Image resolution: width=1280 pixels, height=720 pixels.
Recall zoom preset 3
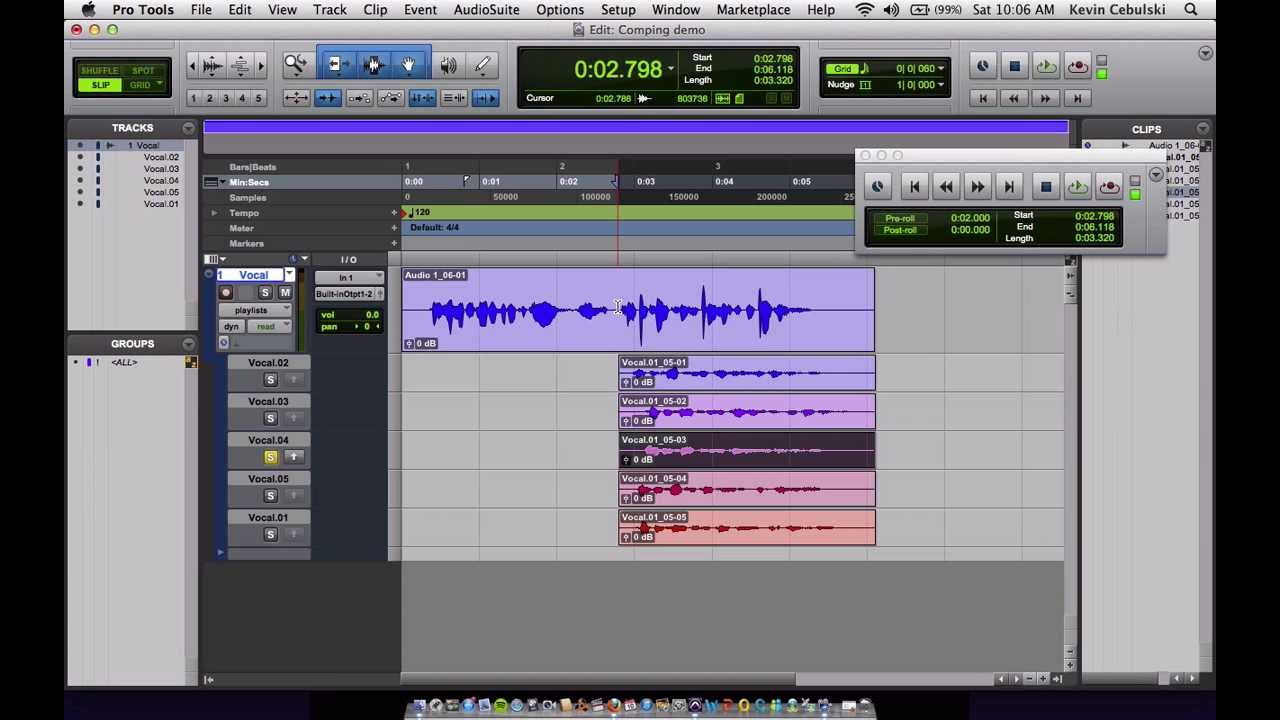pyautogui.click(x=226, y=98)
